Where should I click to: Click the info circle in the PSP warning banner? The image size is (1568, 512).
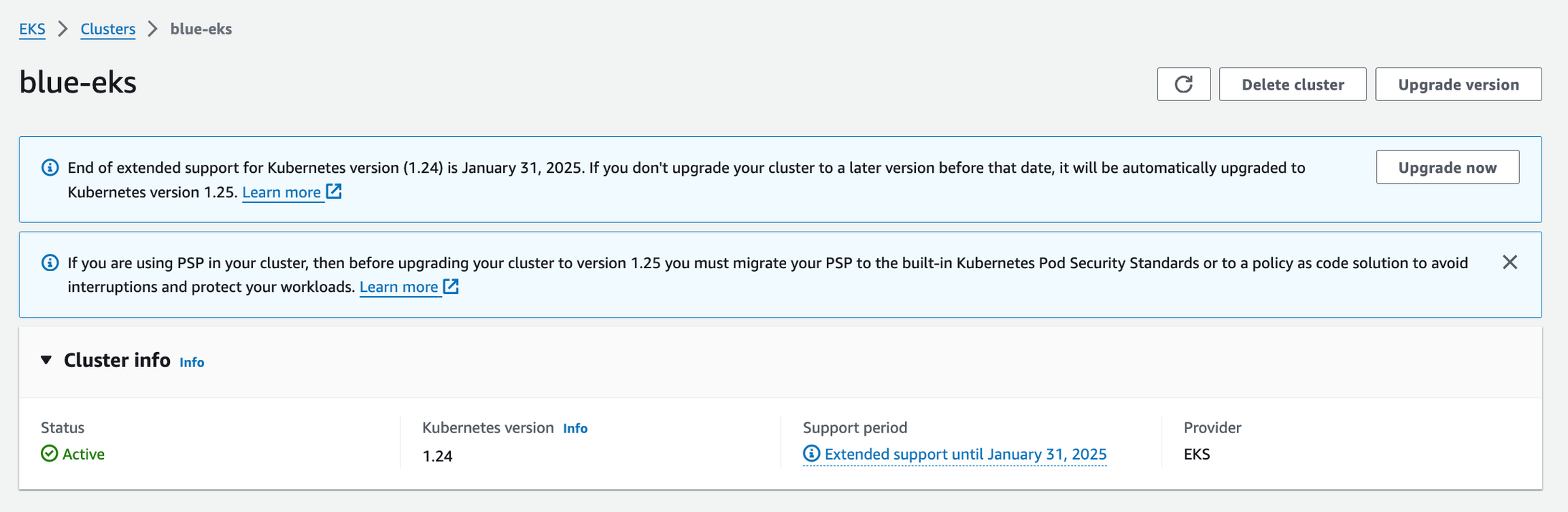pyautogui.click(x=49, y=262)
